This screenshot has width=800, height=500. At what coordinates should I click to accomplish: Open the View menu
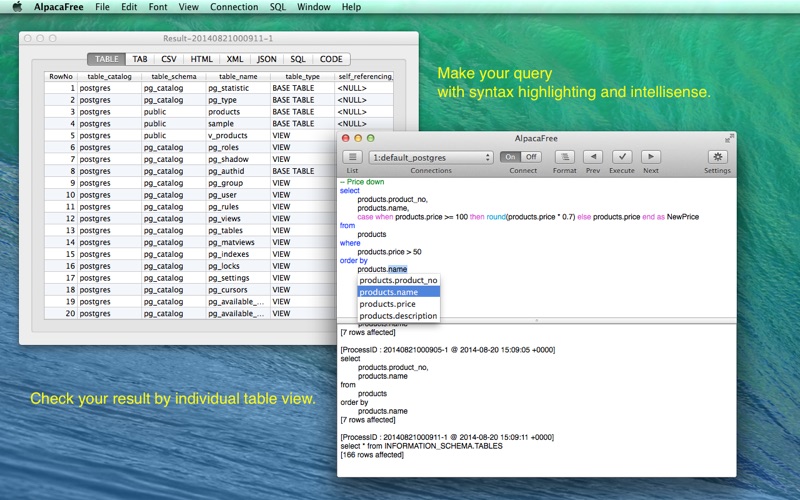pos(188,7)
